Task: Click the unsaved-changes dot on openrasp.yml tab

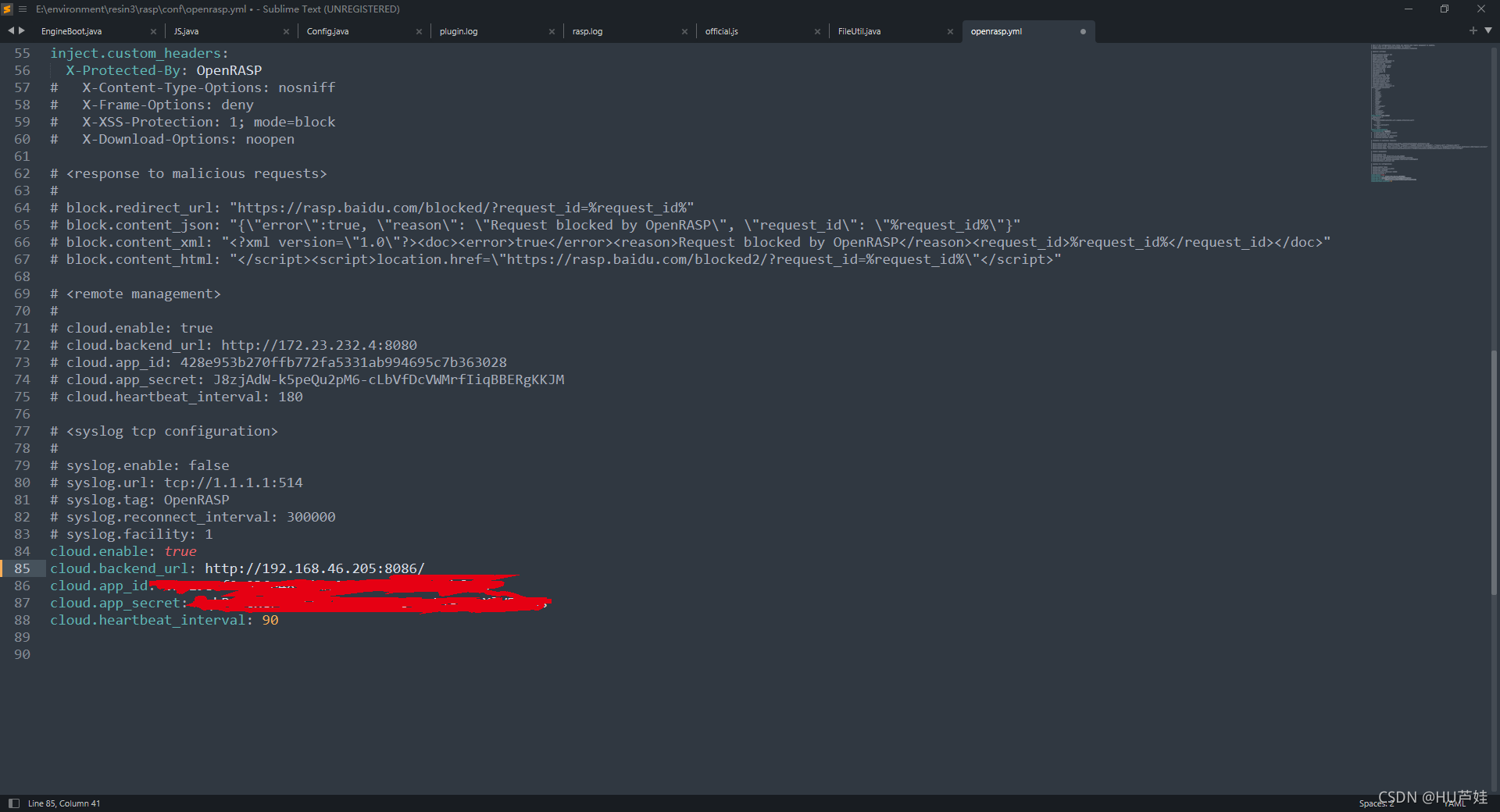Action: pos(1083,31)
